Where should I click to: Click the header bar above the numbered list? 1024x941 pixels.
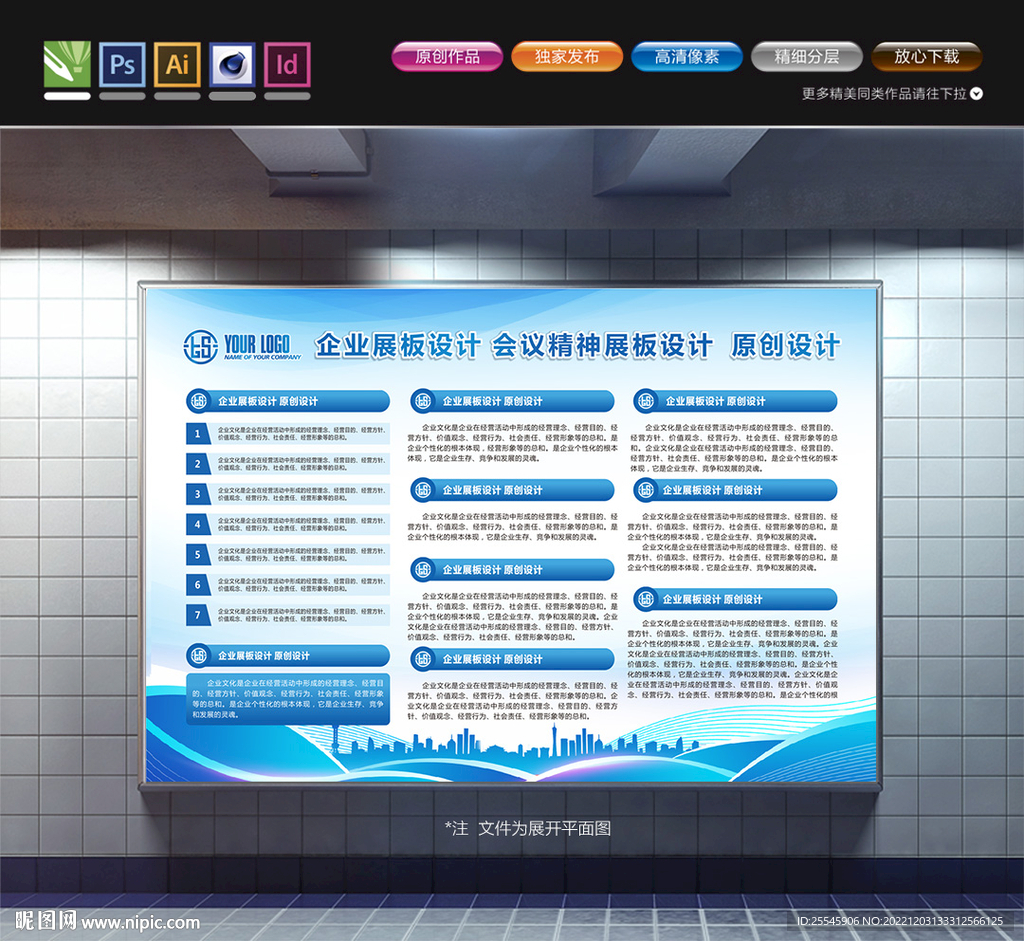[x=288, y=401]
